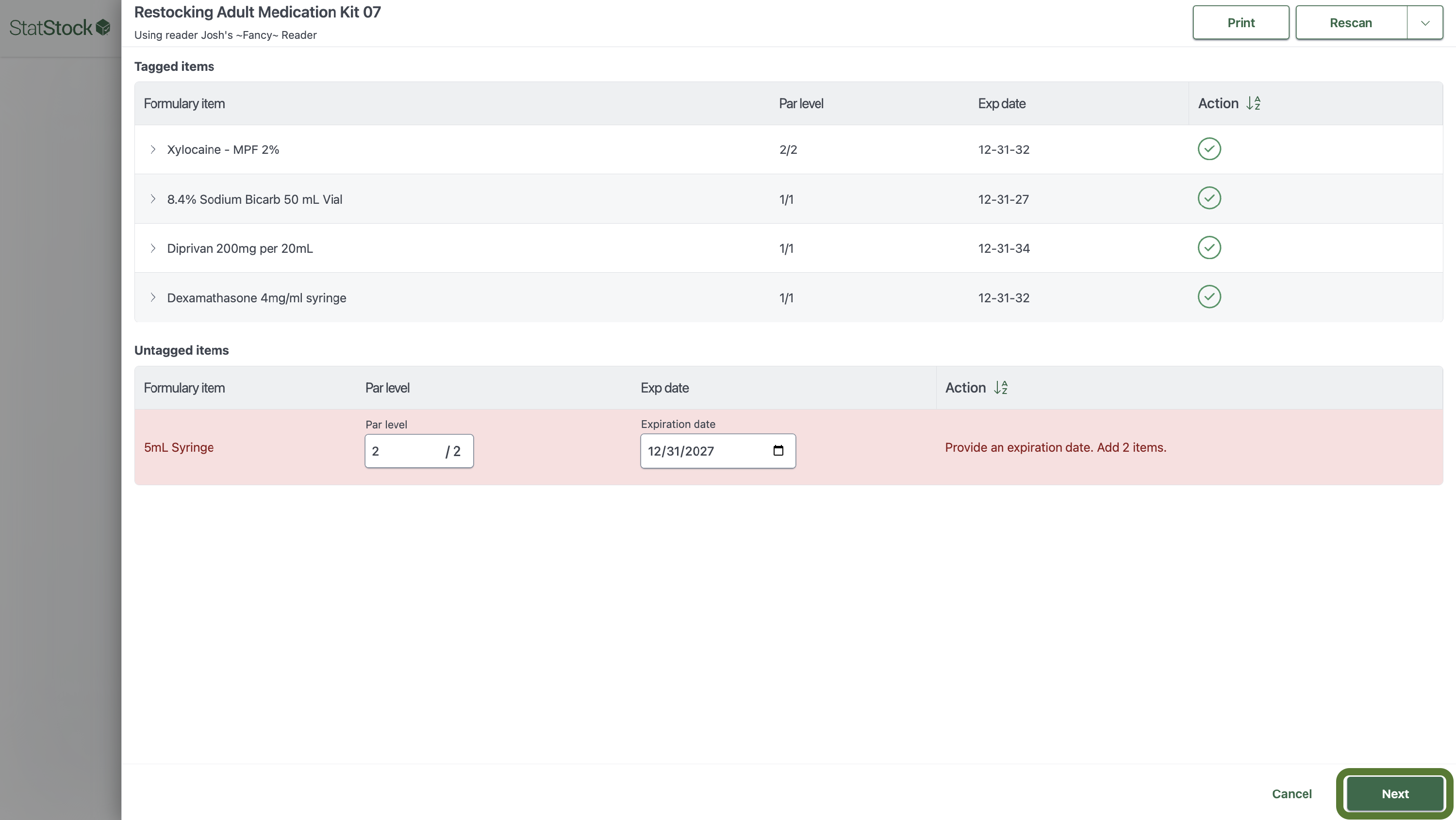This screenshot has width=1456, height=820.
Task: Click the Xylocaine - MPF 2% item name
Action: (223, 149)
